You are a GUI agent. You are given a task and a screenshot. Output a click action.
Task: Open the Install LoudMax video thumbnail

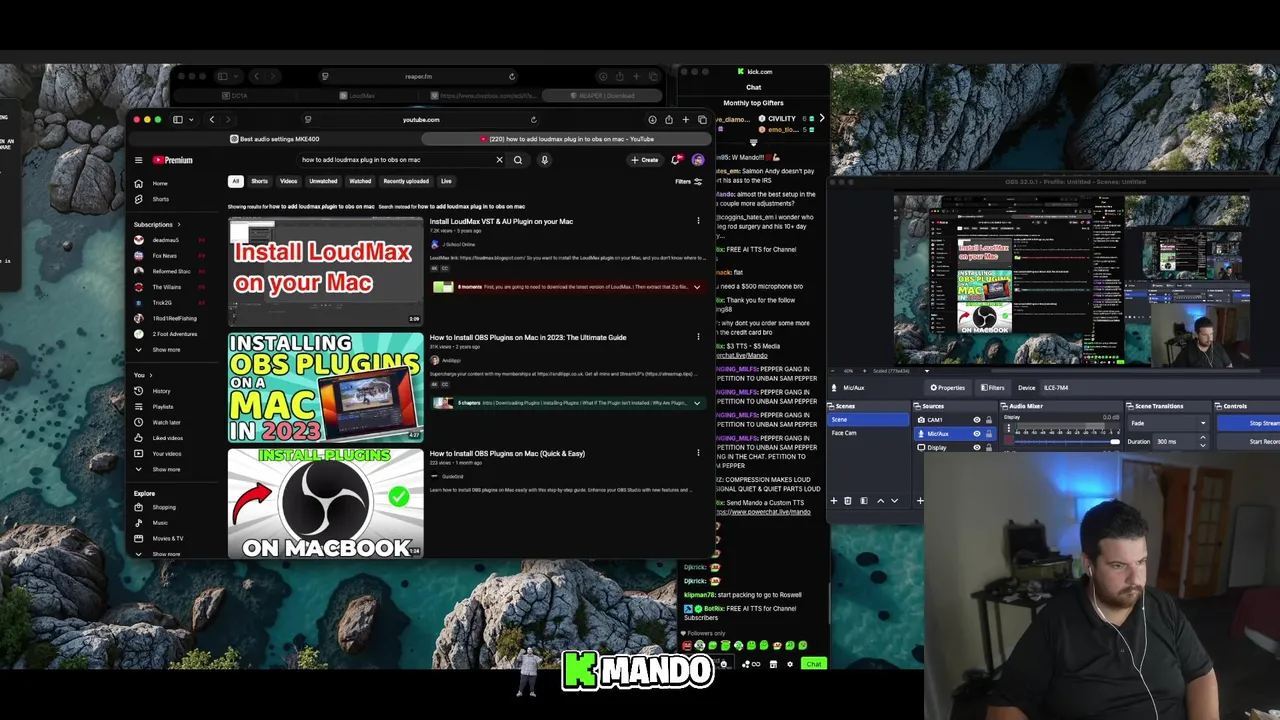point(325,271)
